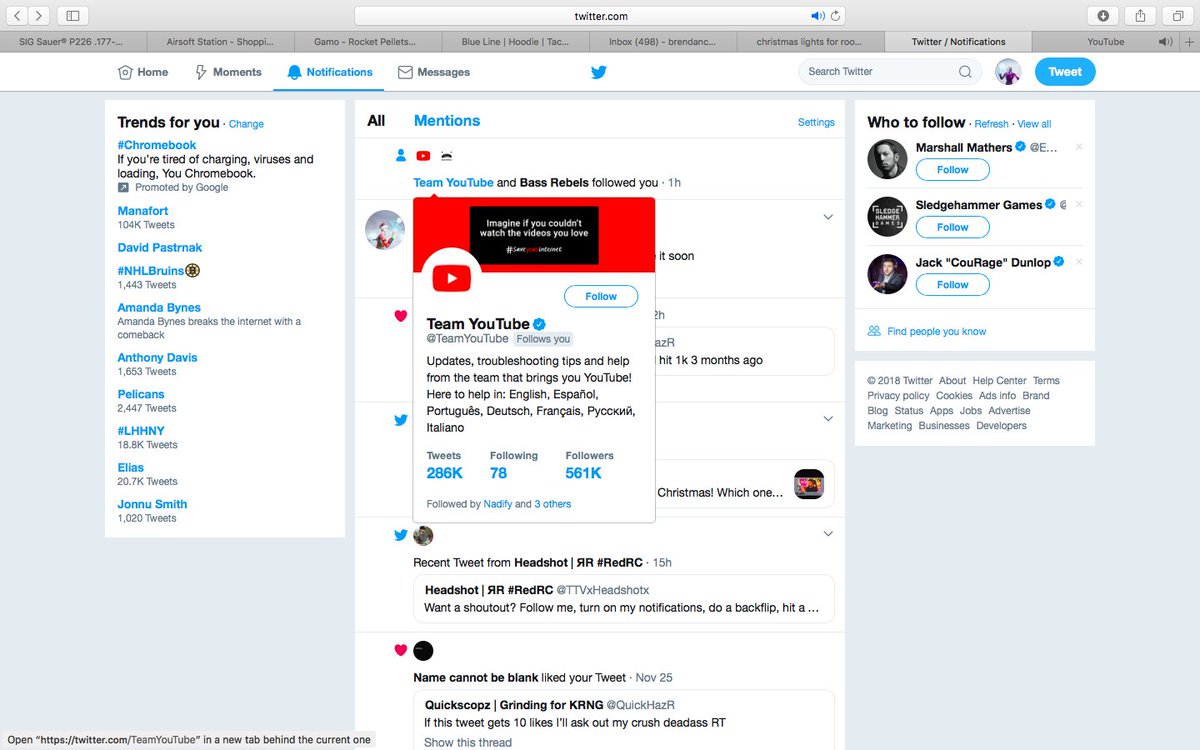The height and width of the screenshot is (750, 1200).
Task: Switch to Inbox (498) browser tab
Action: (661, 42)
